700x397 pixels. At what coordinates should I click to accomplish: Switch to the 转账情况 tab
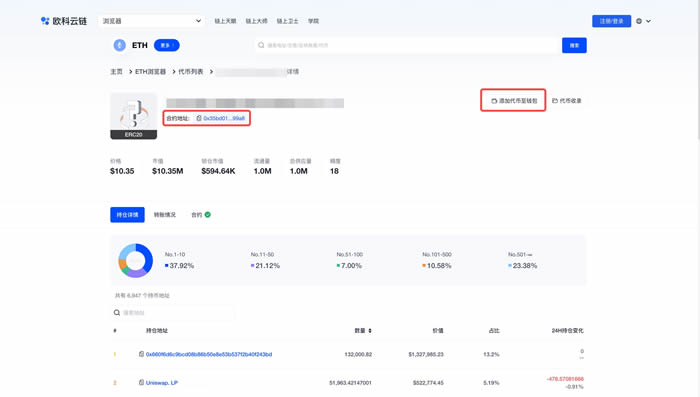point(165,215)
